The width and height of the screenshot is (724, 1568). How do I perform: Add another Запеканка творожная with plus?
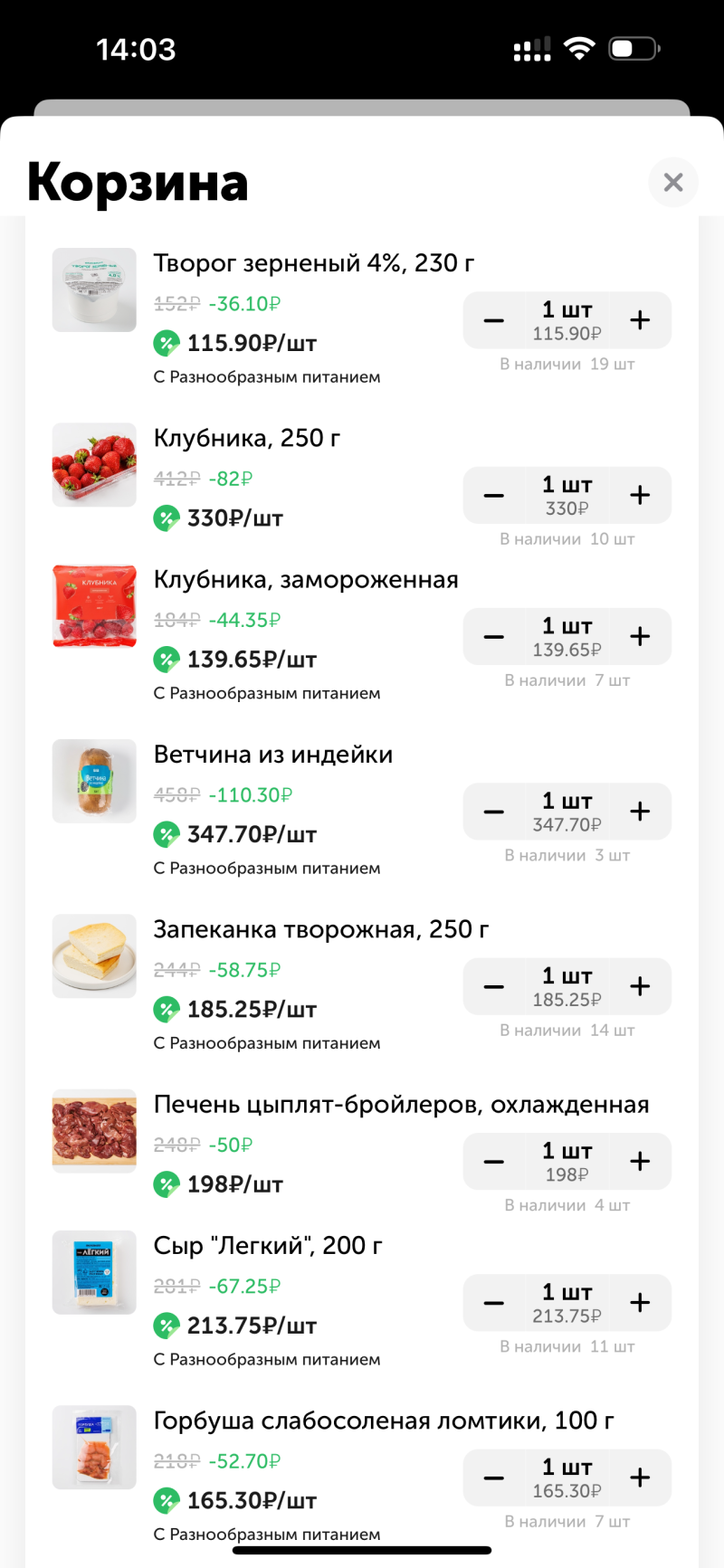tap(640, 986)
